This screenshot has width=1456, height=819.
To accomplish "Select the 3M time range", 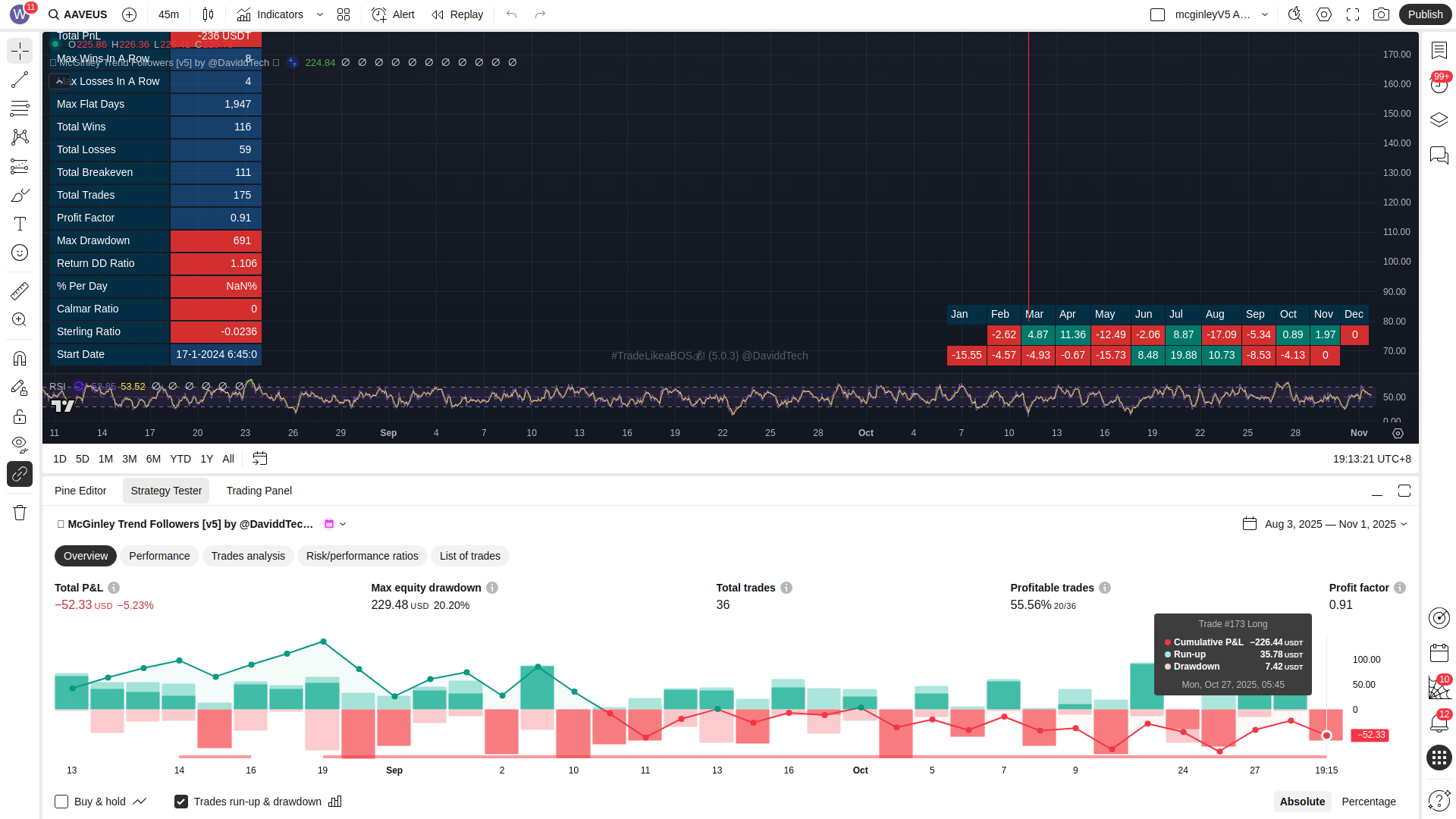I will point(130,459).
